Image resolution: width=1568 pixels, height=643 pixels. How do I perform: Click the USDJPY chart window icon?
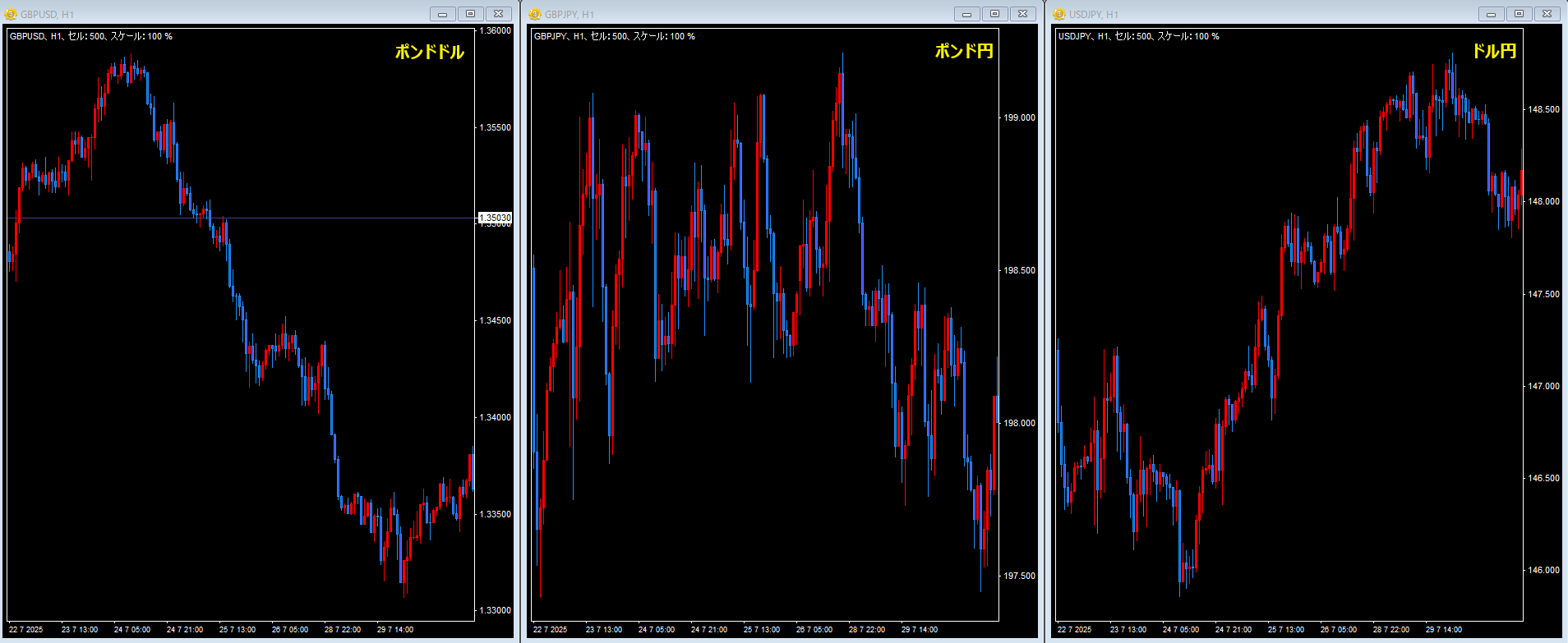tap(1059, 14)
